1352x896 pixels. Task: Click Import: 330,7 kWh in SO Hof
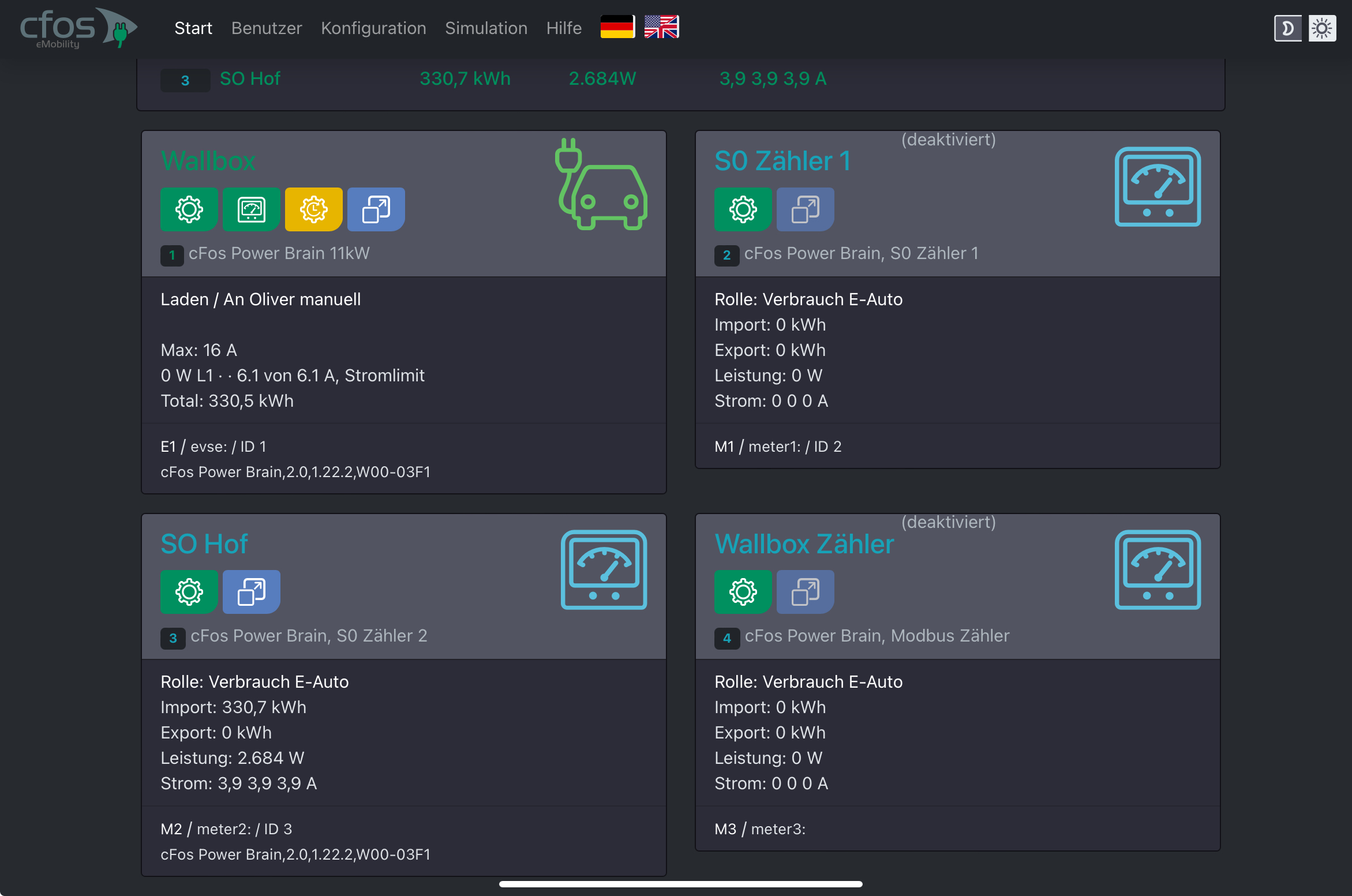233,707
